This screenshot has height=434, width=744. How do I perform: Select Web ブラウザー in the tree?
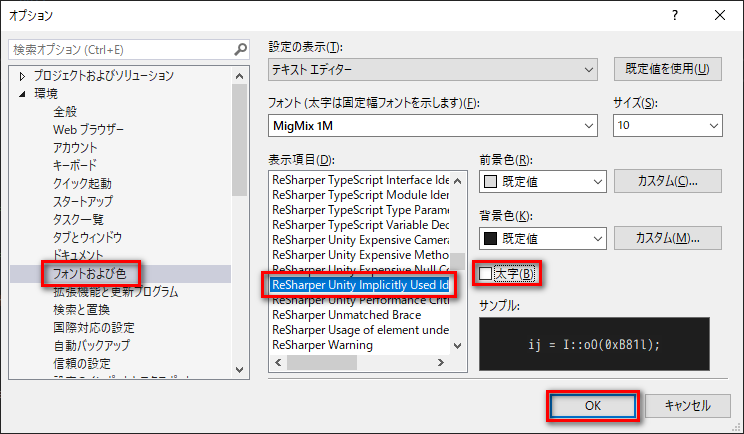point(88,130)
